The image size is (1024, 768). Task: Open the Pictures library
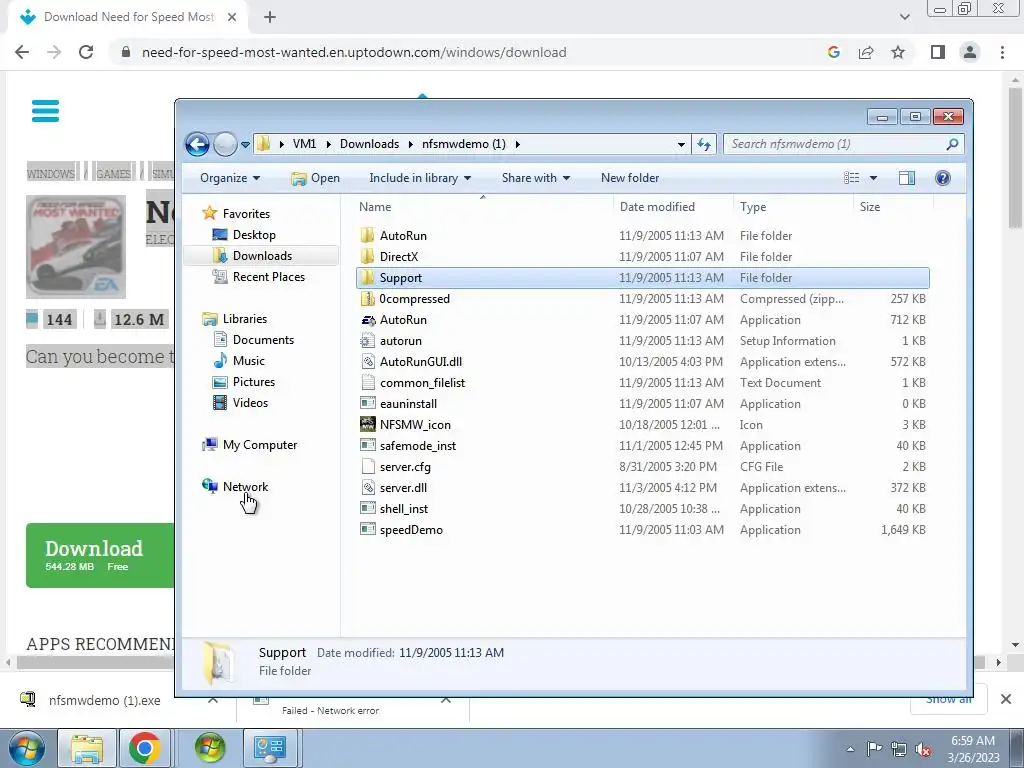[253, 382]
